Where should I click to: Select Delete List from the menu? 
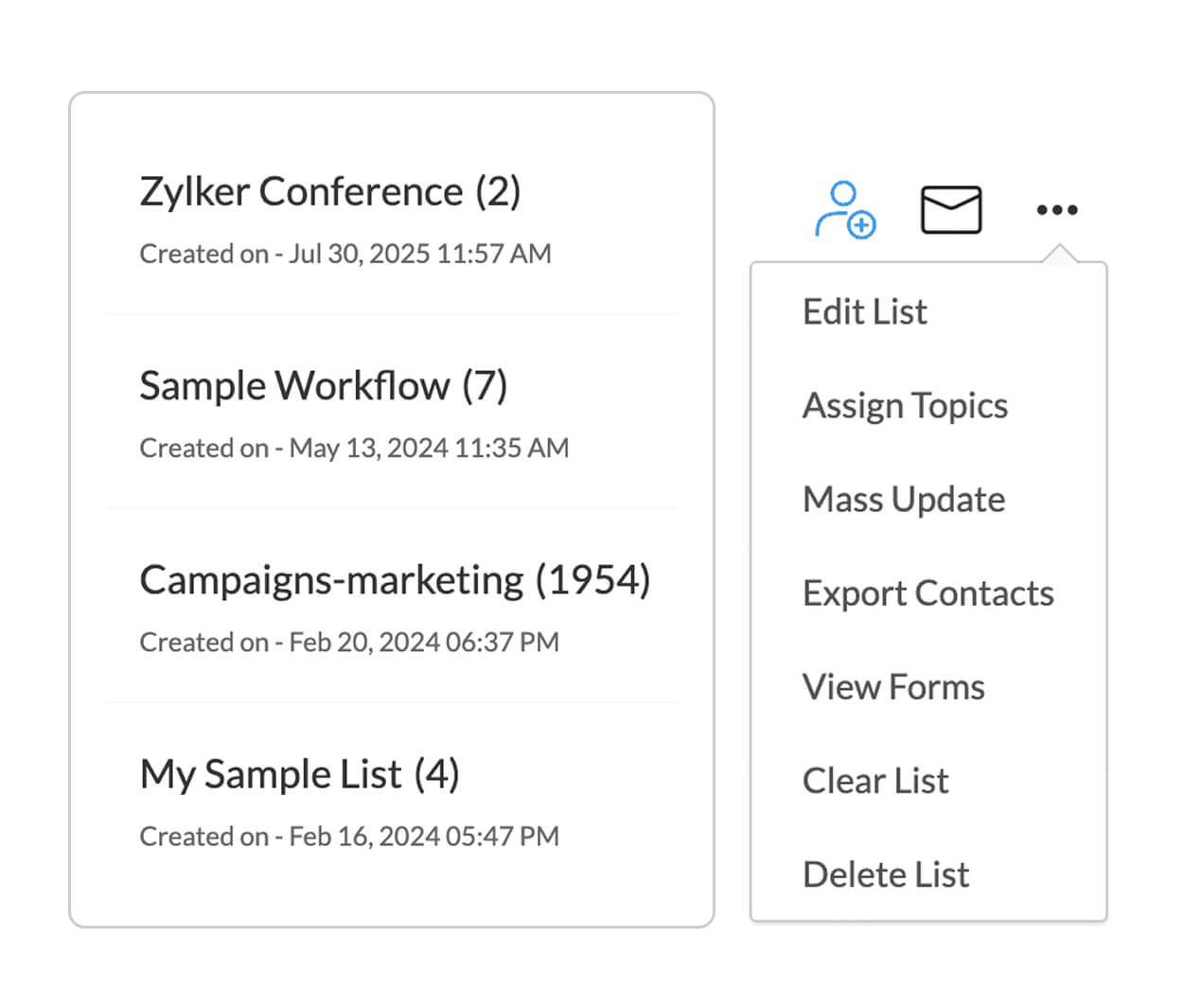point(886,875)
